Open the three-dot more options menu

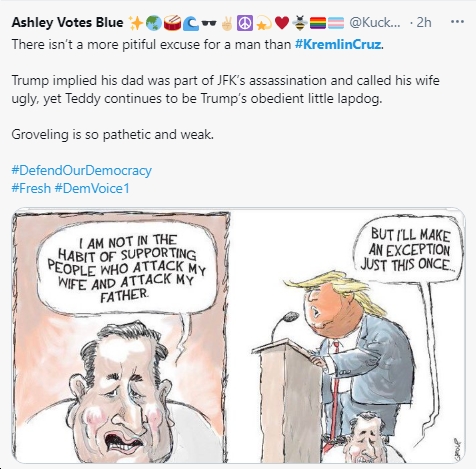click(x=457, y=22)
